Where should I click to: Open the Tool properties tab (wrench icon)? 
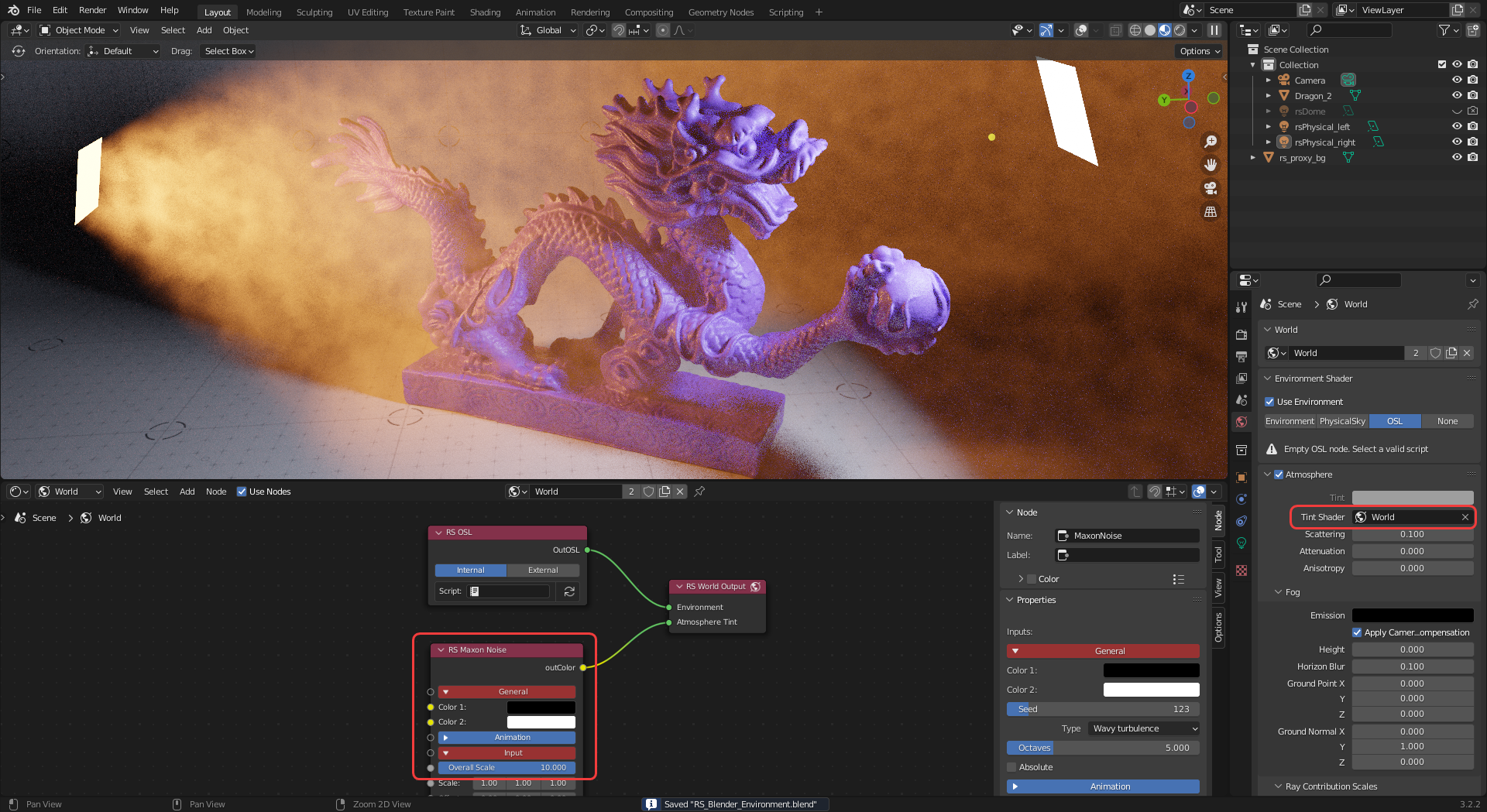click(x=1241, y=307)
